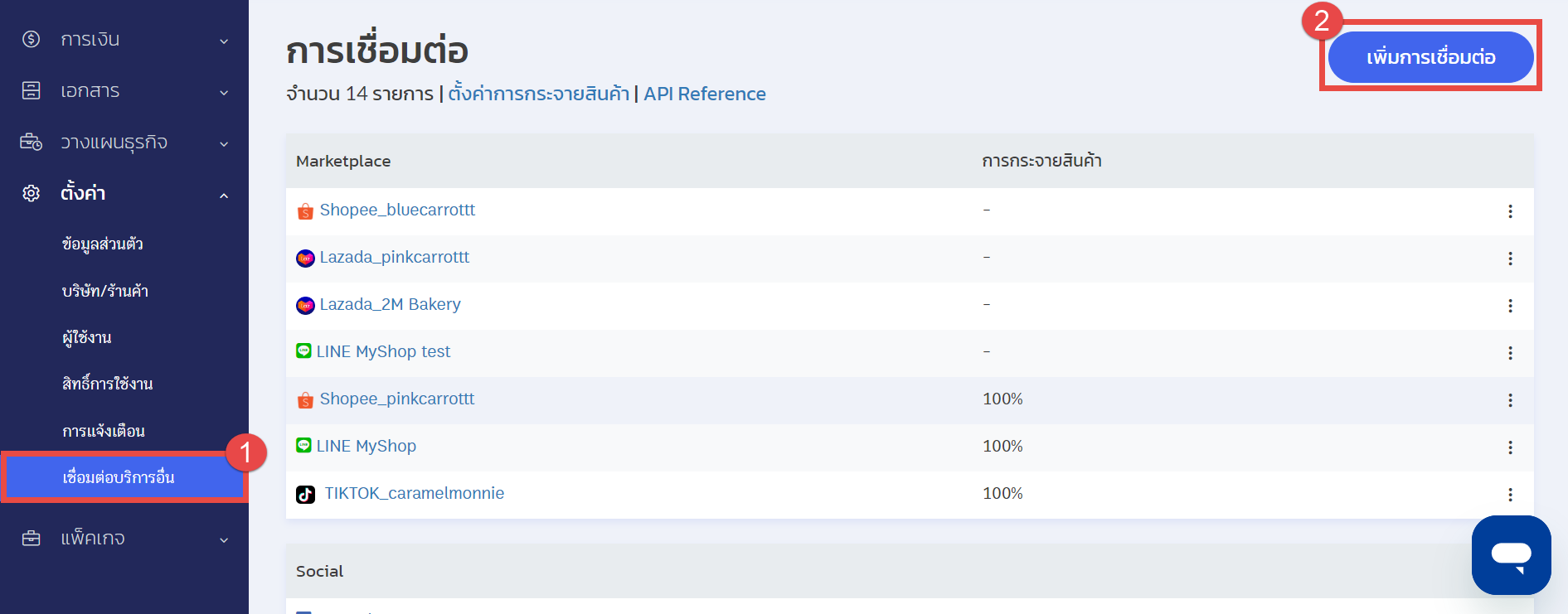
Task: Open ตั้งค่าการกระจายสินค้า link
Action: click(539, 94)
